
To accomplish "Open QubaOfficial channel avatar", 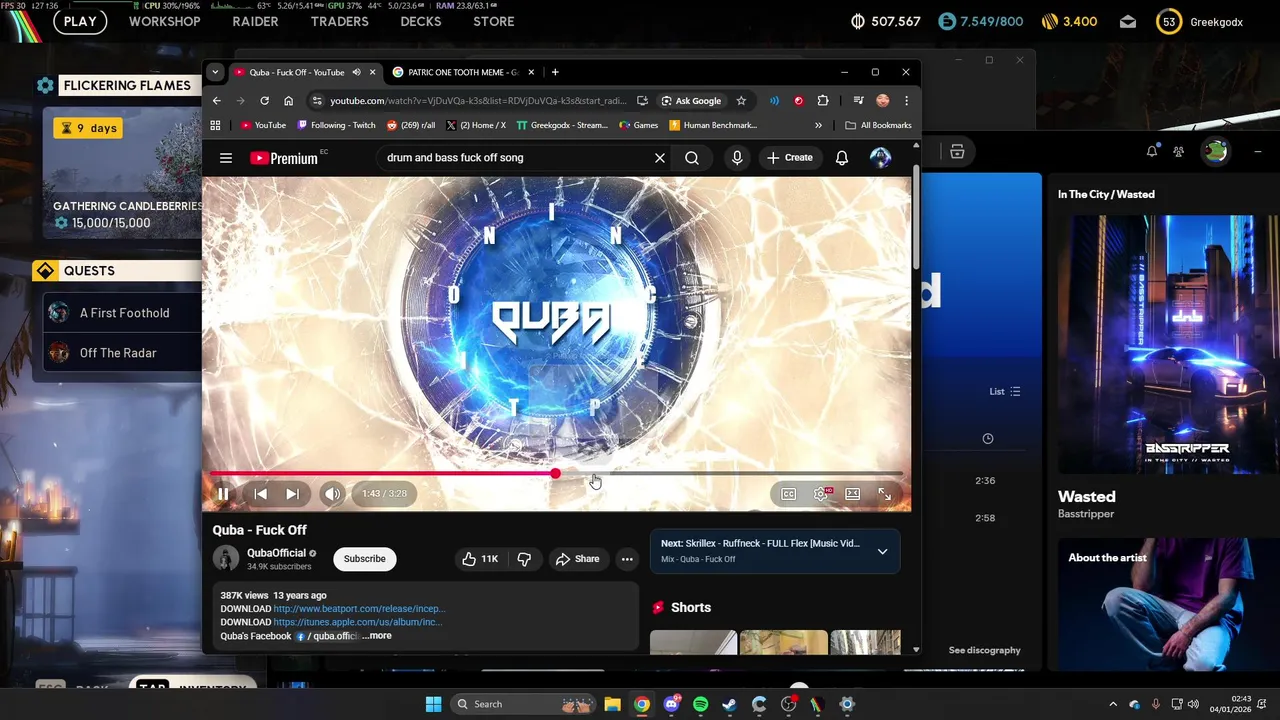I will 226,559.
